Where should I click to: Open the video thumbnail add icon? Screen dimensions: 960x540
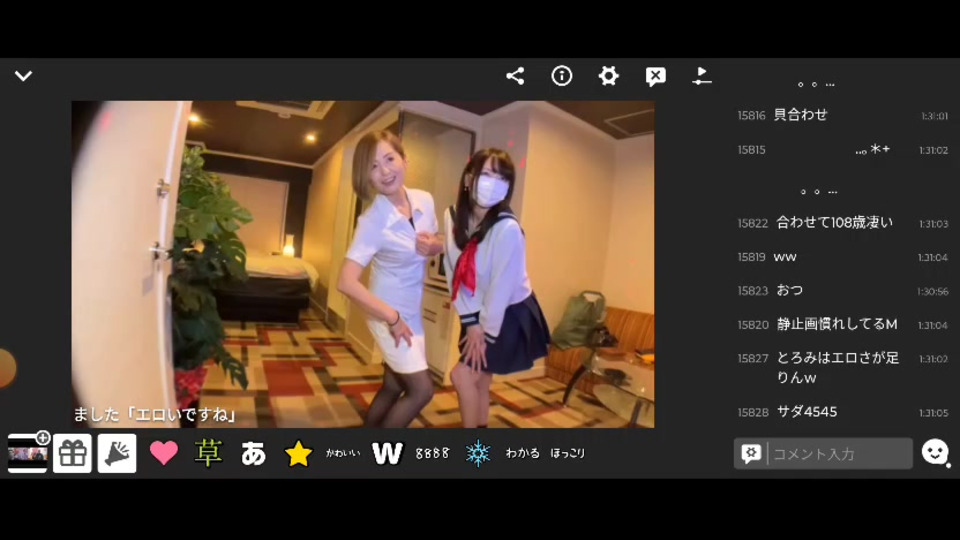pos(28,453)
